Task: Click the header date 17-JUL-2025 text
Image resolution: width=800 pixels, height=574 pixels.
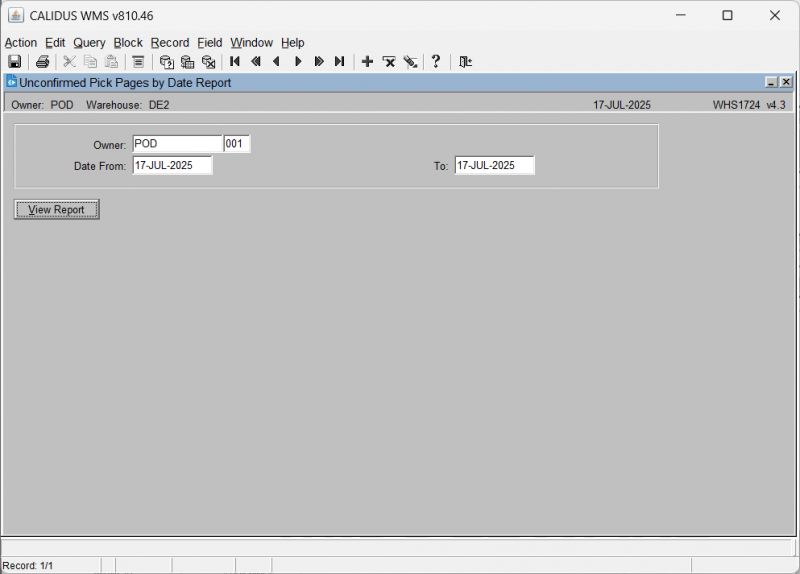Action: coord(622,105)
